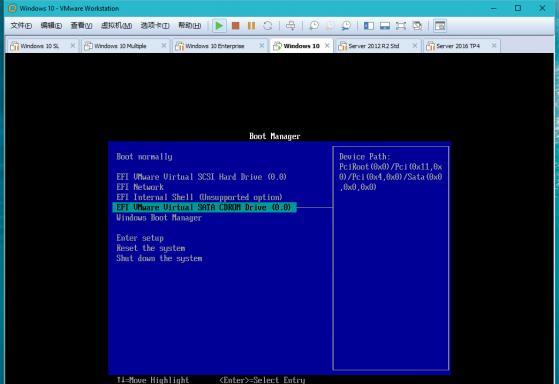Click the orange Suspend pause icon
The width and height of the screenshot is (559, 384).
(251, 26)
